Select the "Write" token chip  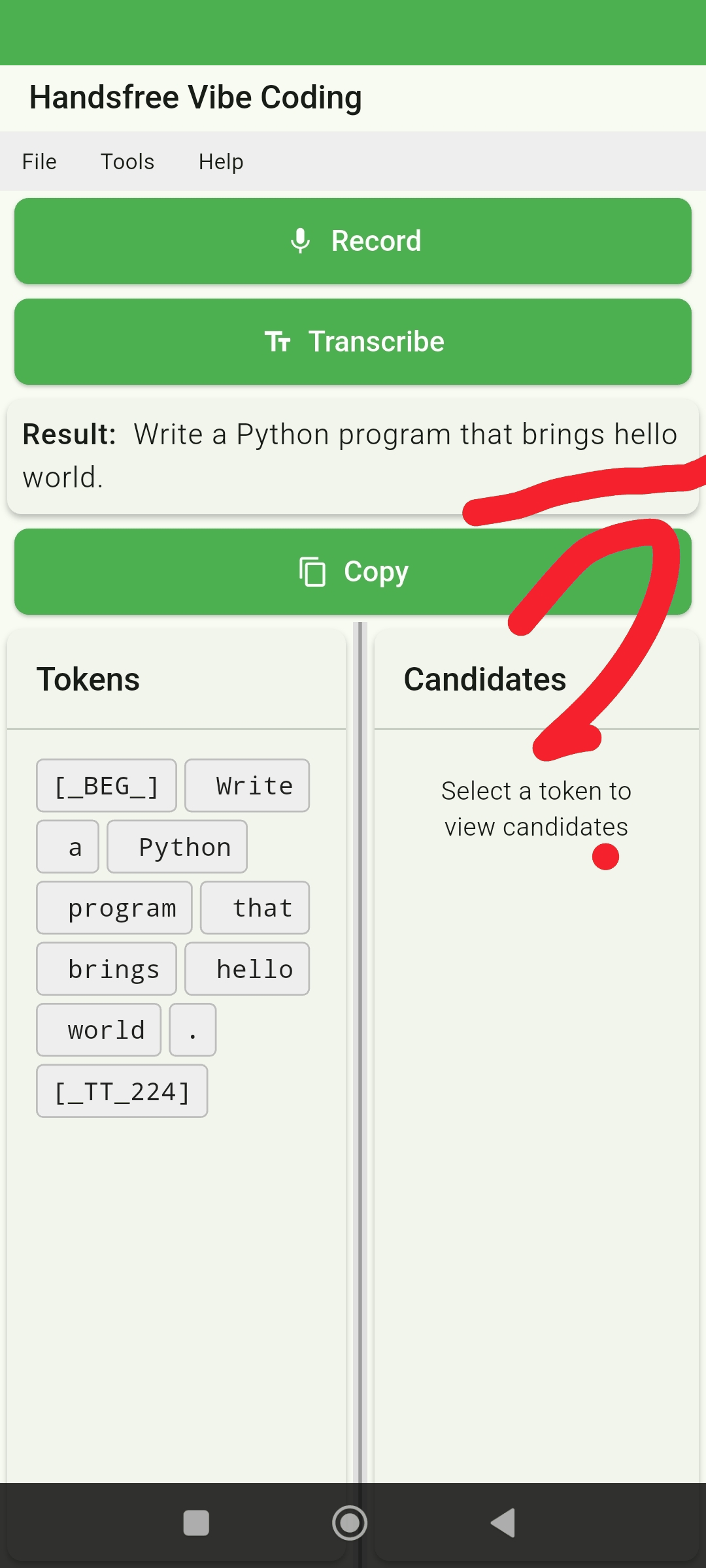[247, 785]
